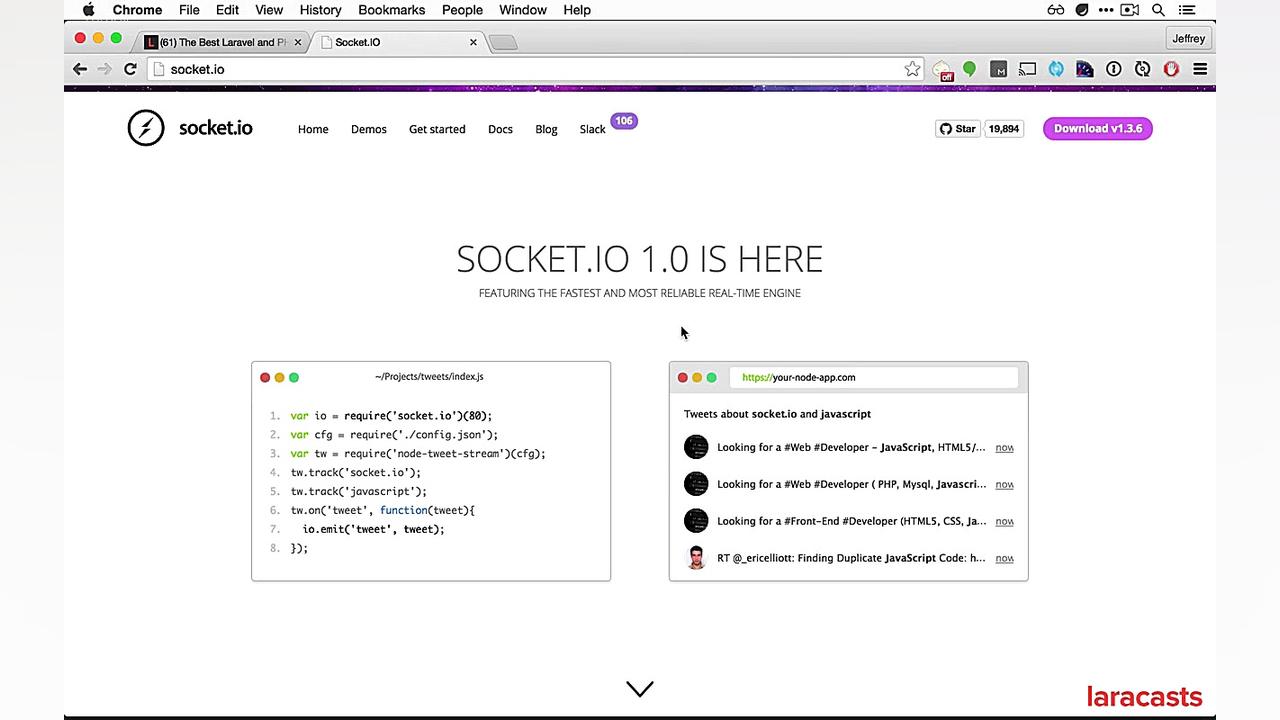This screenshot has width=1280, height=720.
Task: Open macOS Spotlight search icon
Action: [x=1158, y=10]
